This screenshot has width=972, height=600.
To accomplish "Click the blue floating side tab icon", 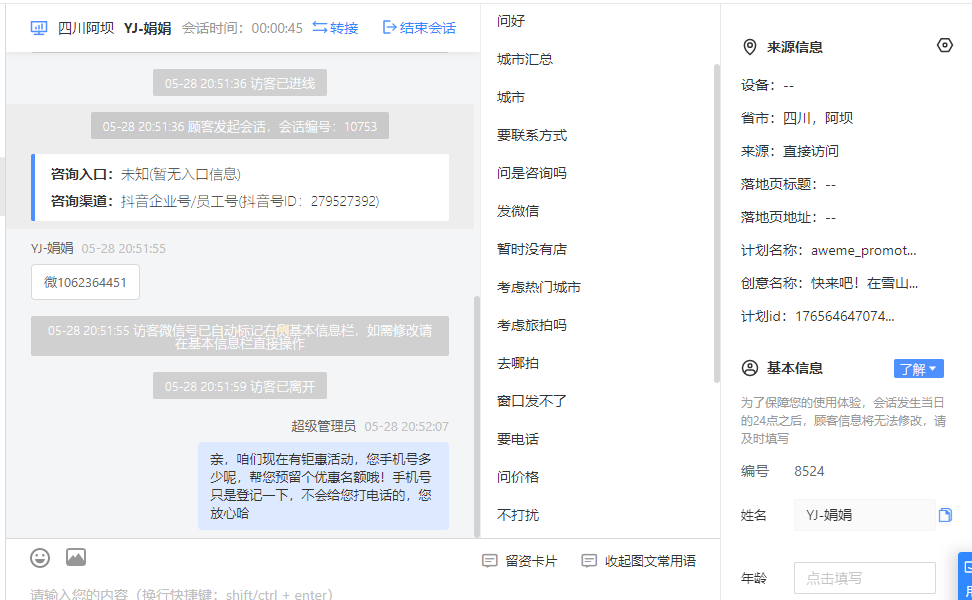I will point(965,575).
